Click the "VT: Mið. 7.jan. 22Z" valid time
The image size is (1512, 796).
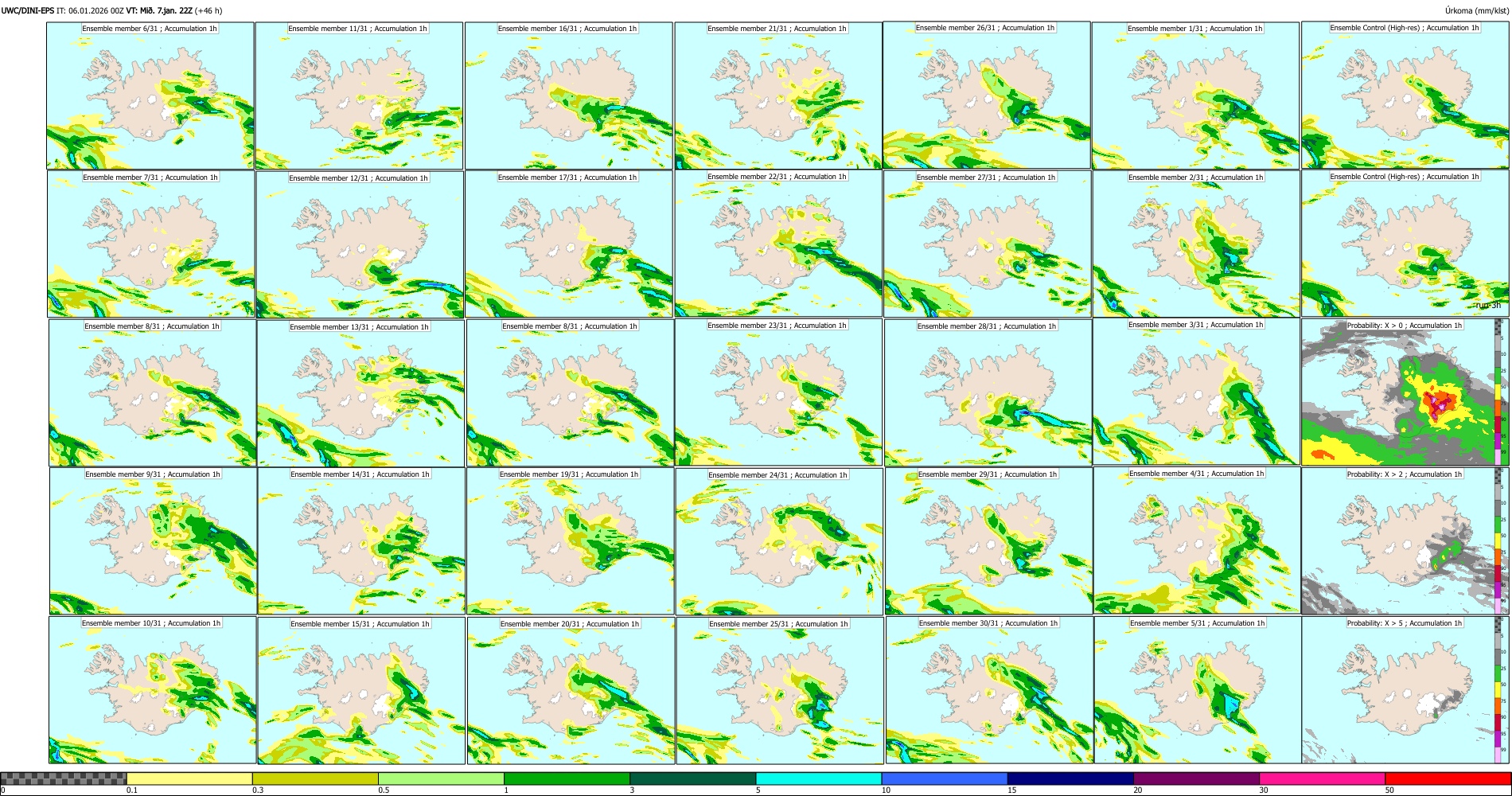click(159, 10)
